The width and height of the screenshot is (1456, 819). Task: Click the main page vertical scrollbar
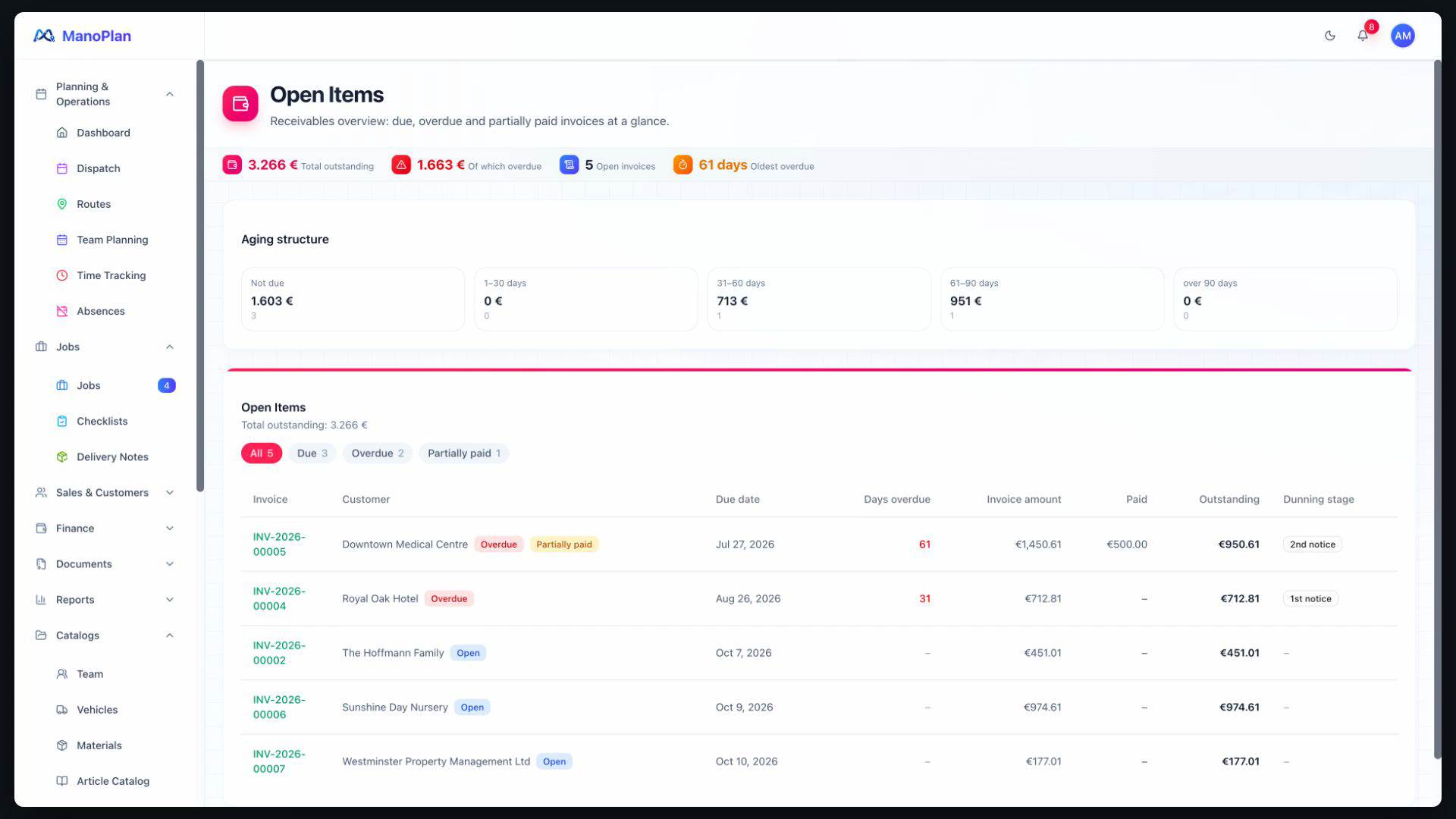1437,409
